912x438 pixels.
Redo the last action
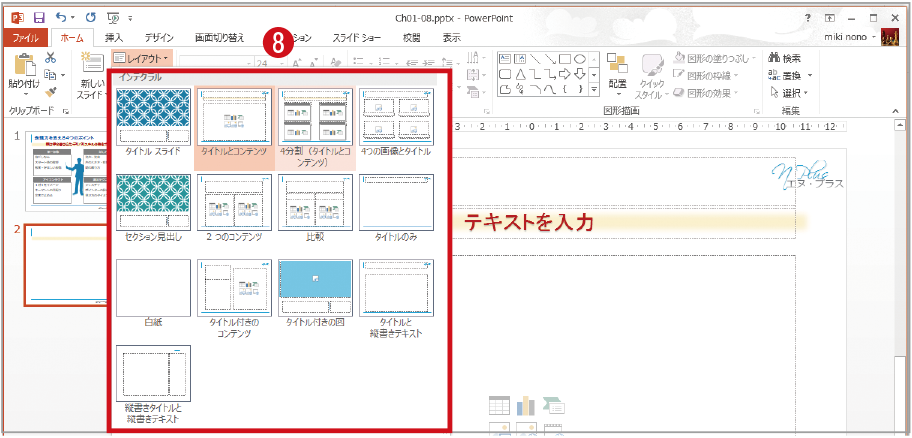point(90,18)
